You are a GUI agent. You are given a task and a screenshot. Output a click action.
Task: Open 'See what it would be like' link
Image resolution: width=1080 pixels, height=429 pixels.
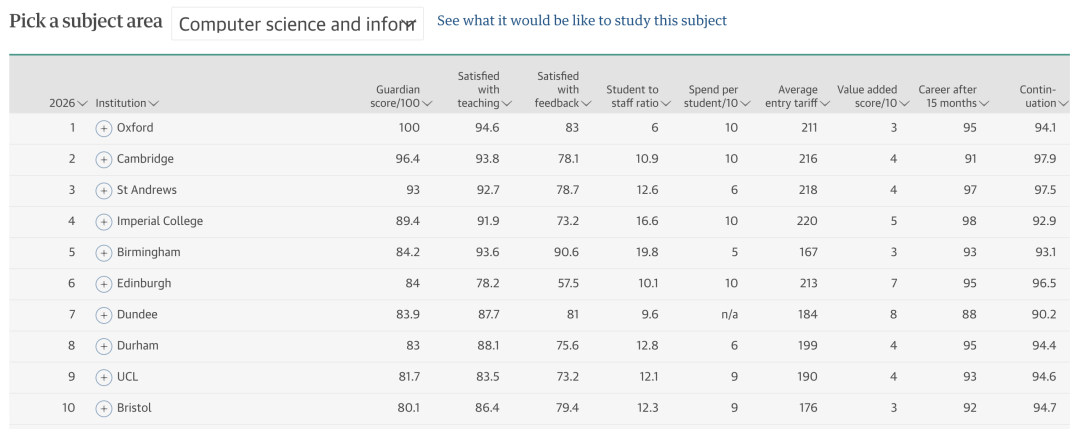[582, 20]
